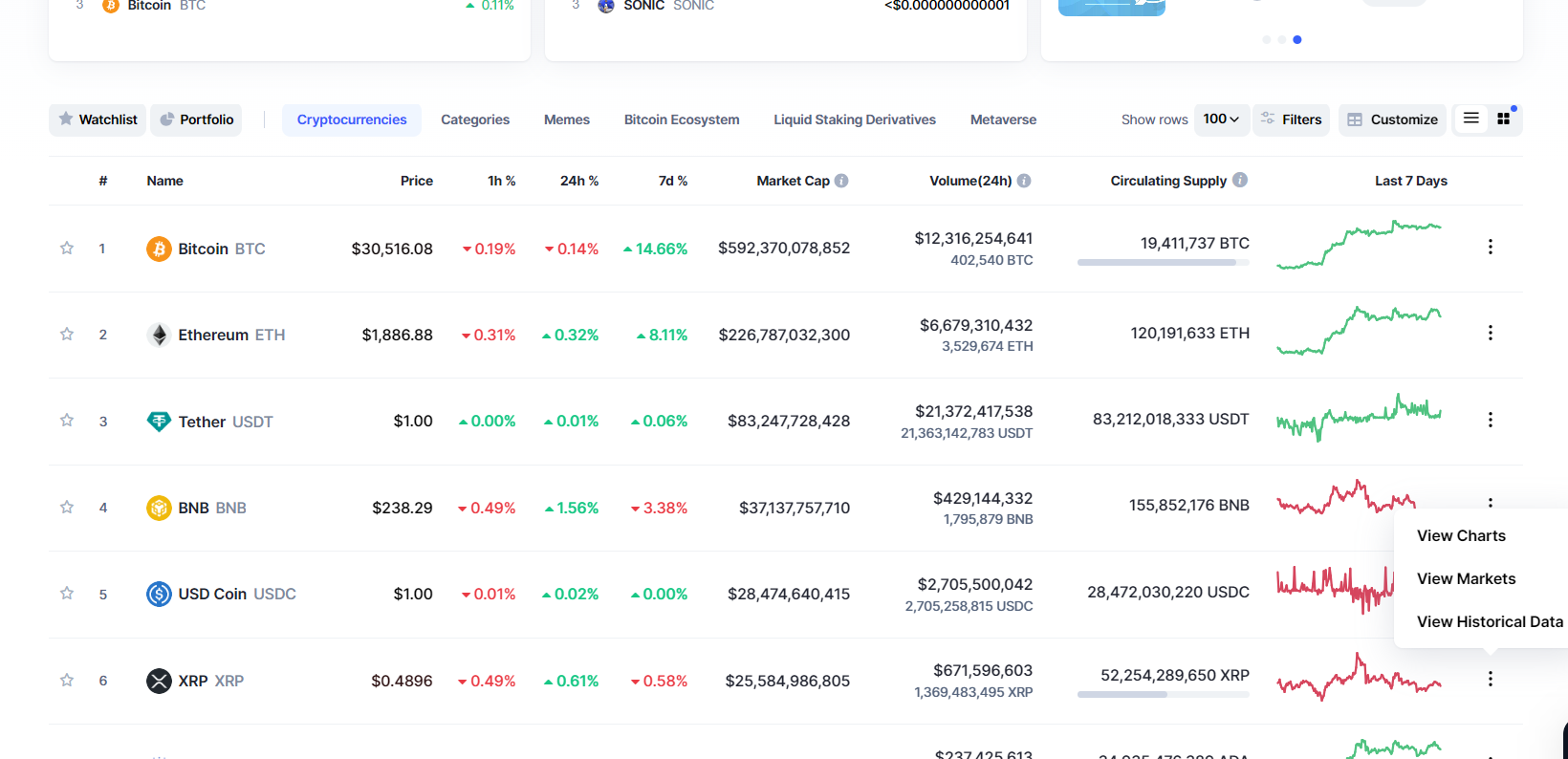1568x759 pixels.
Task: Toggle the watchlist star for Tether
Action: (67, 421)
